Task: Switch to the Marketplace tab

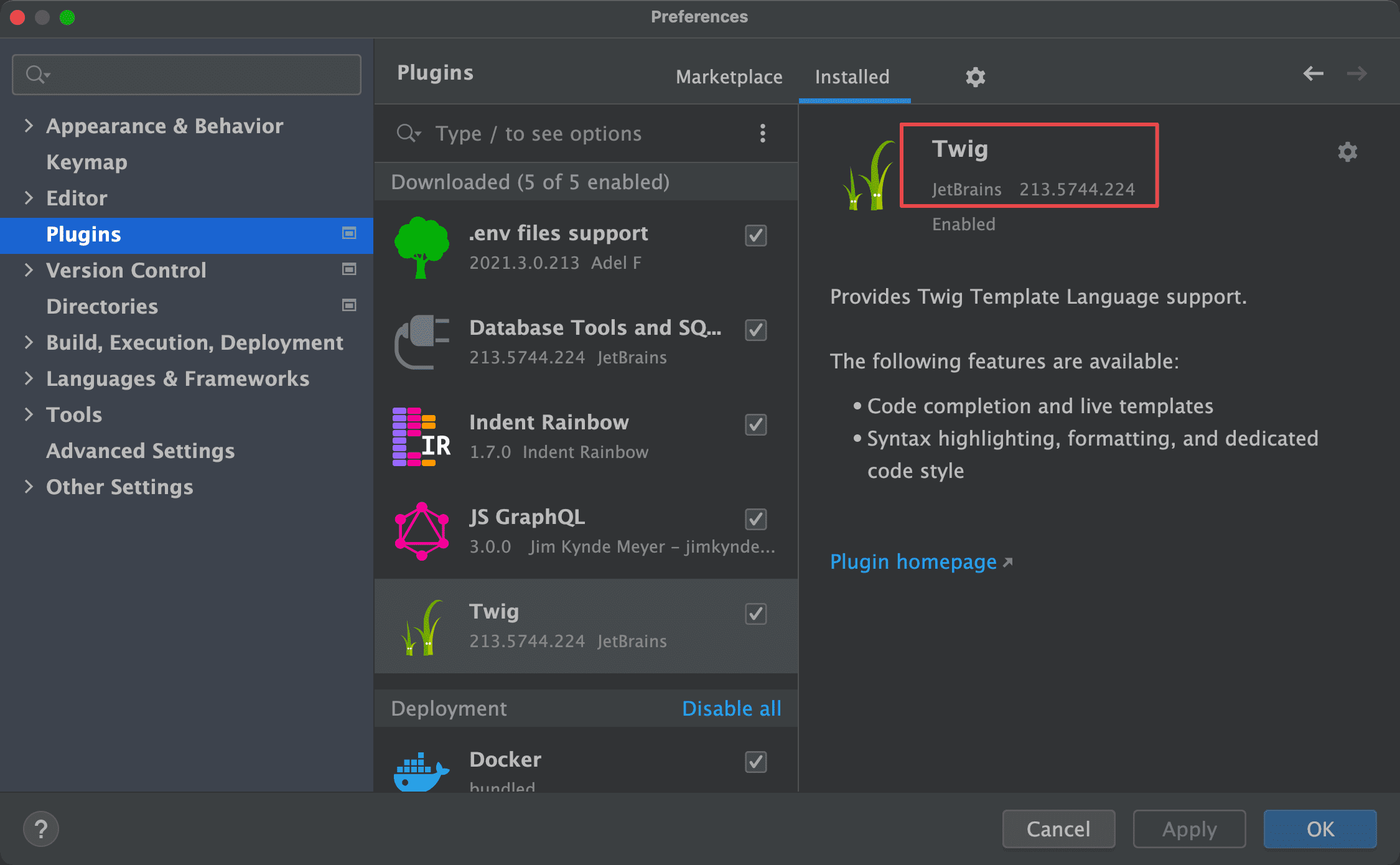Action: pyautogui.click(x=729, y=77)
